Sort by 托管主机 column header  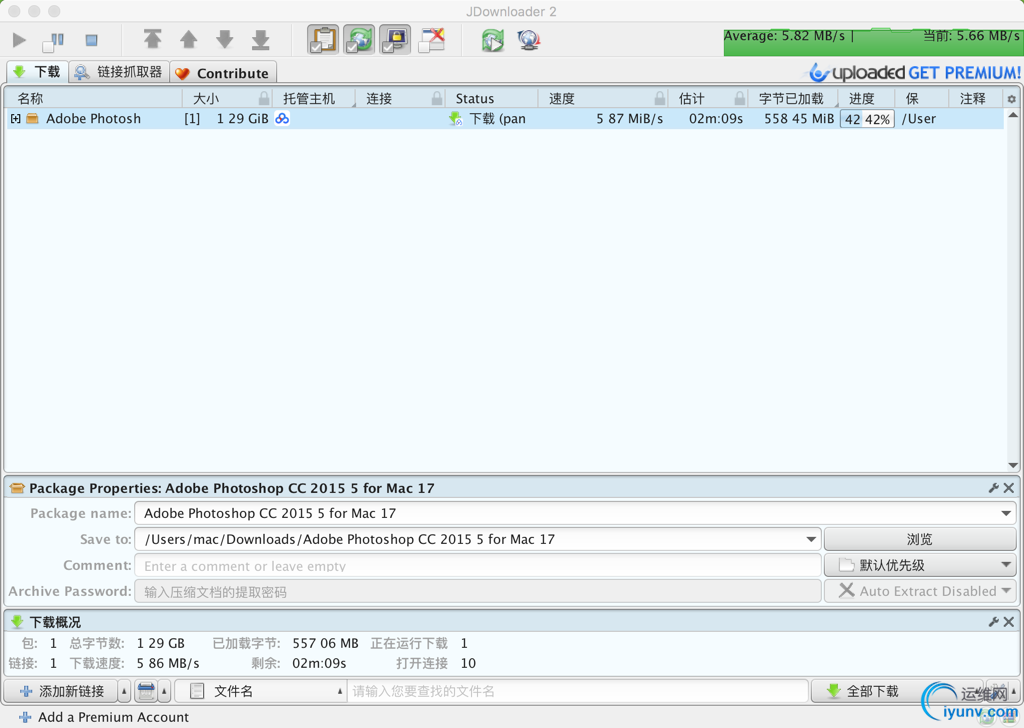point(313,99)
